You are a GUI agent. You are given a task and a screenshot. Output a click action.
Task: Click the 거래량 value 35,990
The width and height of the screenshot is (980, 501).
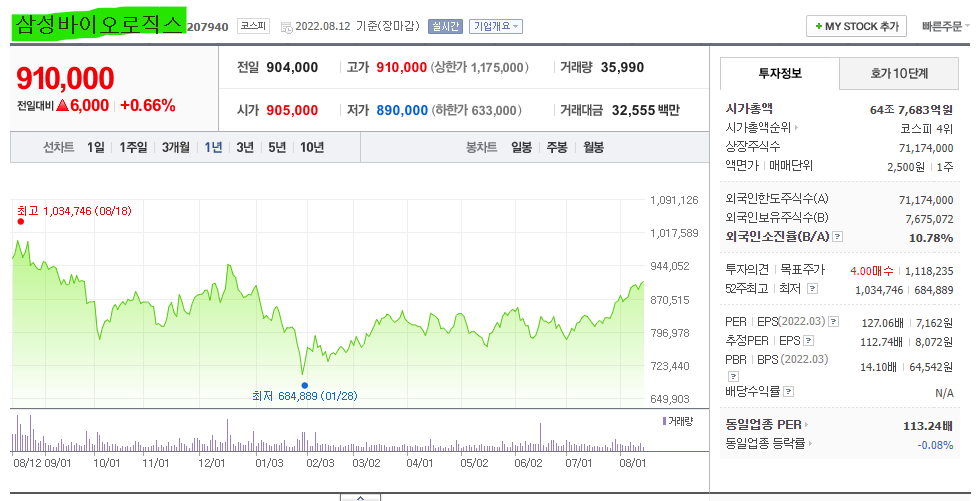622,67
